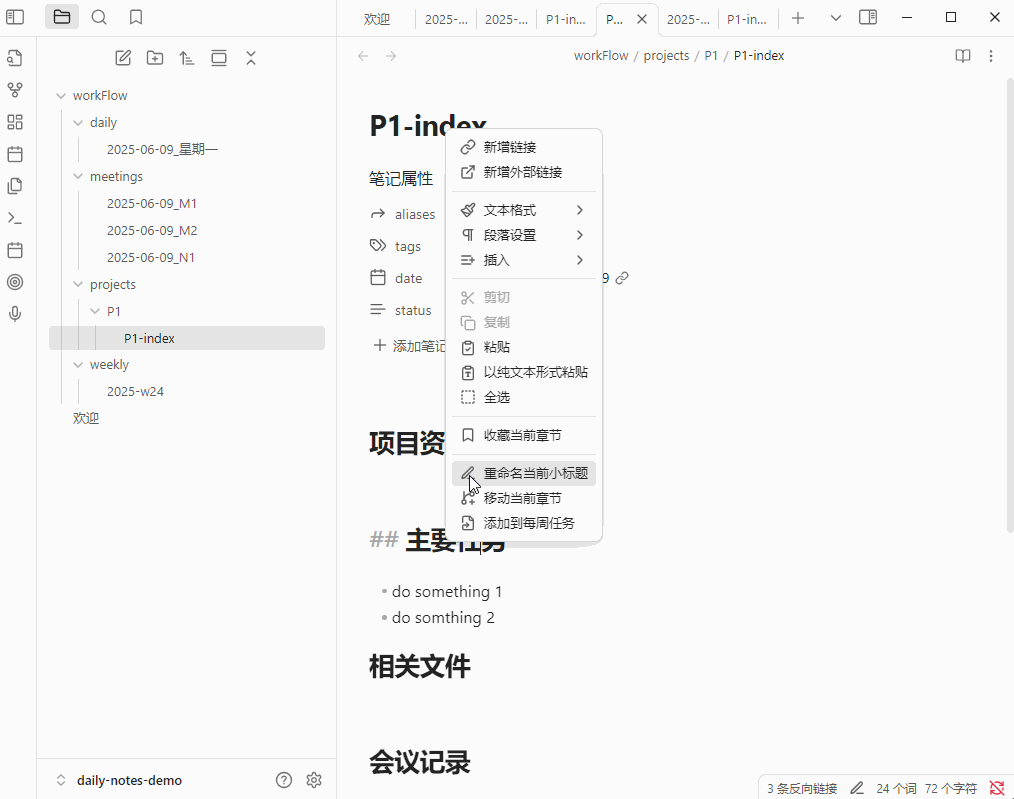
Task: Open the templates ribbon icon
Action: tap(15, 186)
